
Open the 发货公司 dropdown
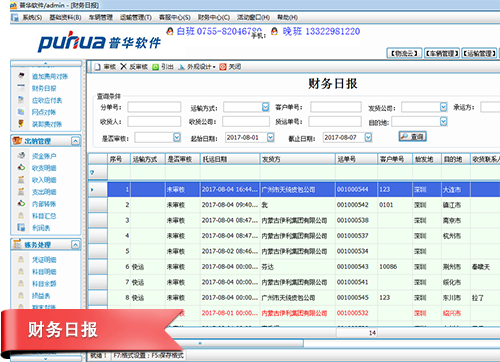443,107
